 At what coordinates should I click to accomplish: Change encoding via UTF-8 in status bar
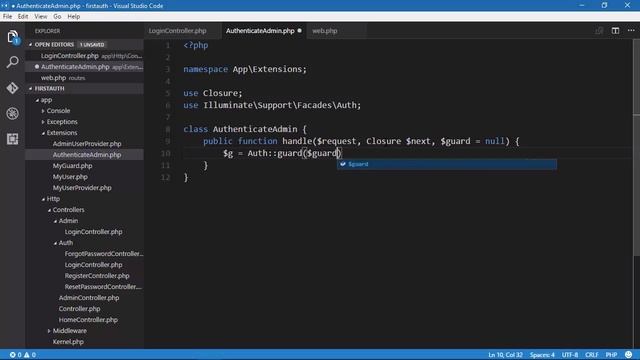(570, 355)
